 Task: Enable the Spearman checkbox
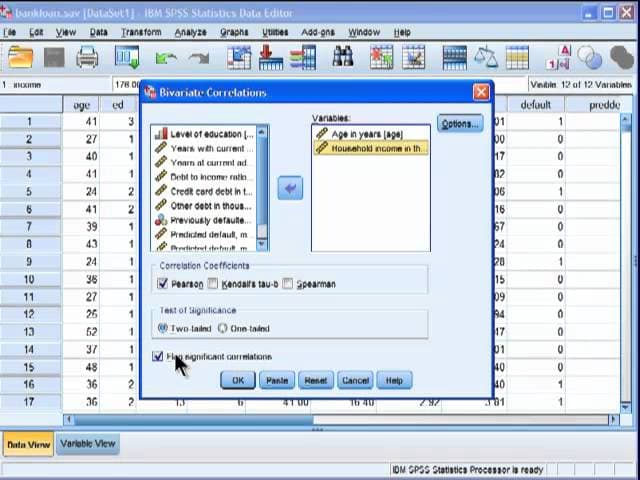pos(288,283)
